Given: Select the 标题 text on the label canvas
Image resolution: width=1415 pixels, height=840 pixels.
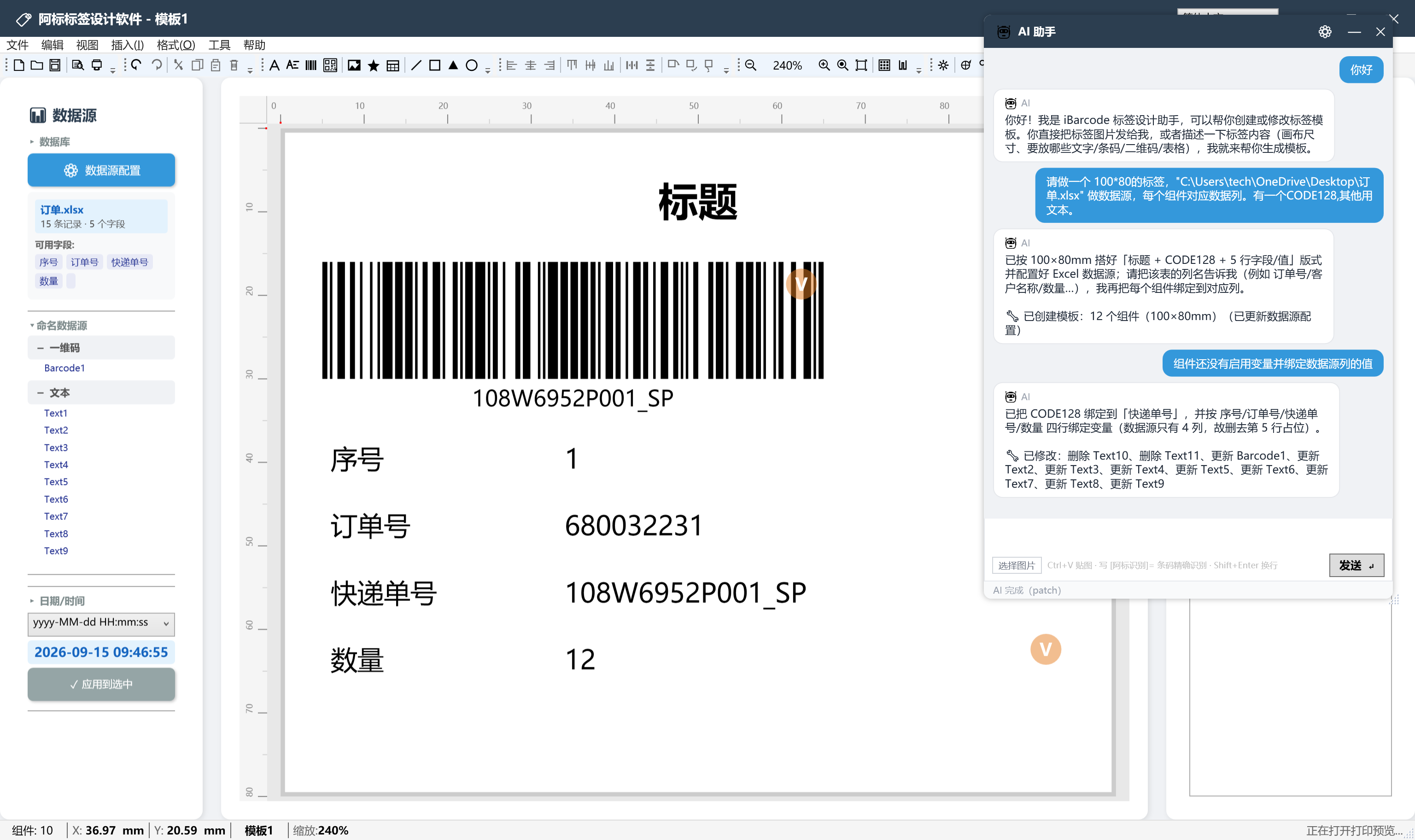Looking at the screenshot, I should pyautogui.click(x=698, y=202).
